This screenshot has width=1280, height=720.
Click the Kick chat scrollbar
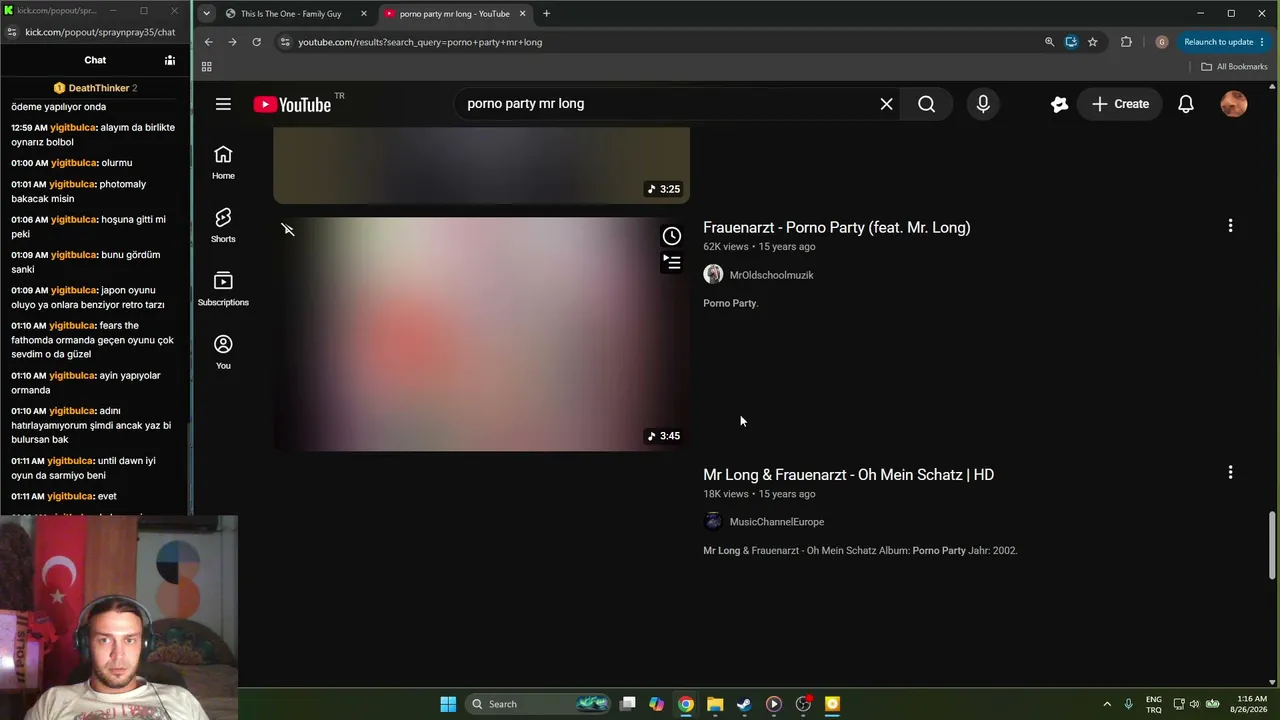[189, 470]
